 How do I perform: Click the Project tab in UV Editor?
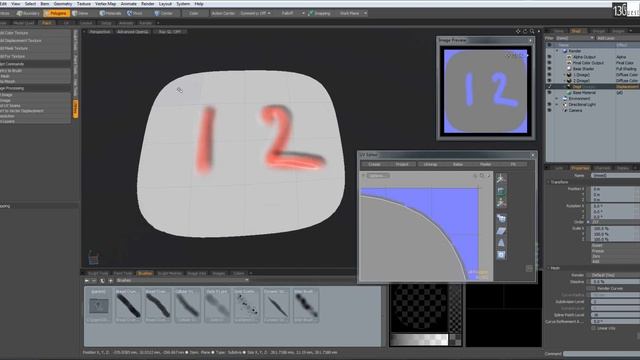402,164
